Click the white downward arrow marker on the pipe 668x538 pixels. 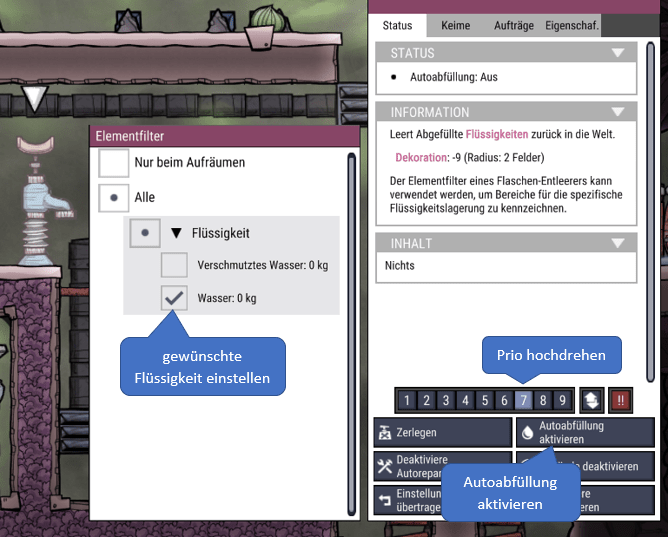tap(35, 98)
